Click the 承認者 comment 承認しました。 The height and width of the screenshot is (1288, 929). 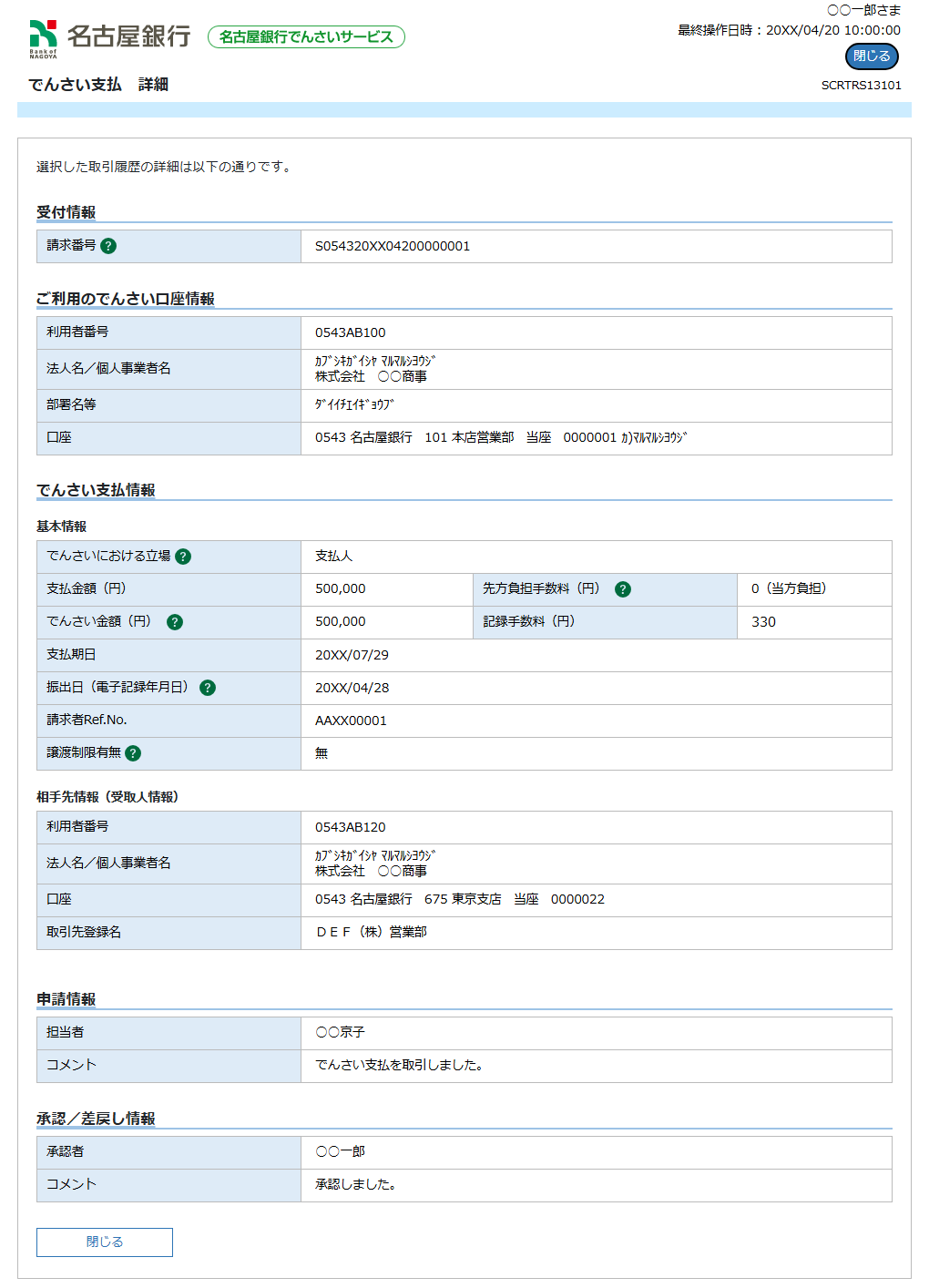coord(355,1184)
